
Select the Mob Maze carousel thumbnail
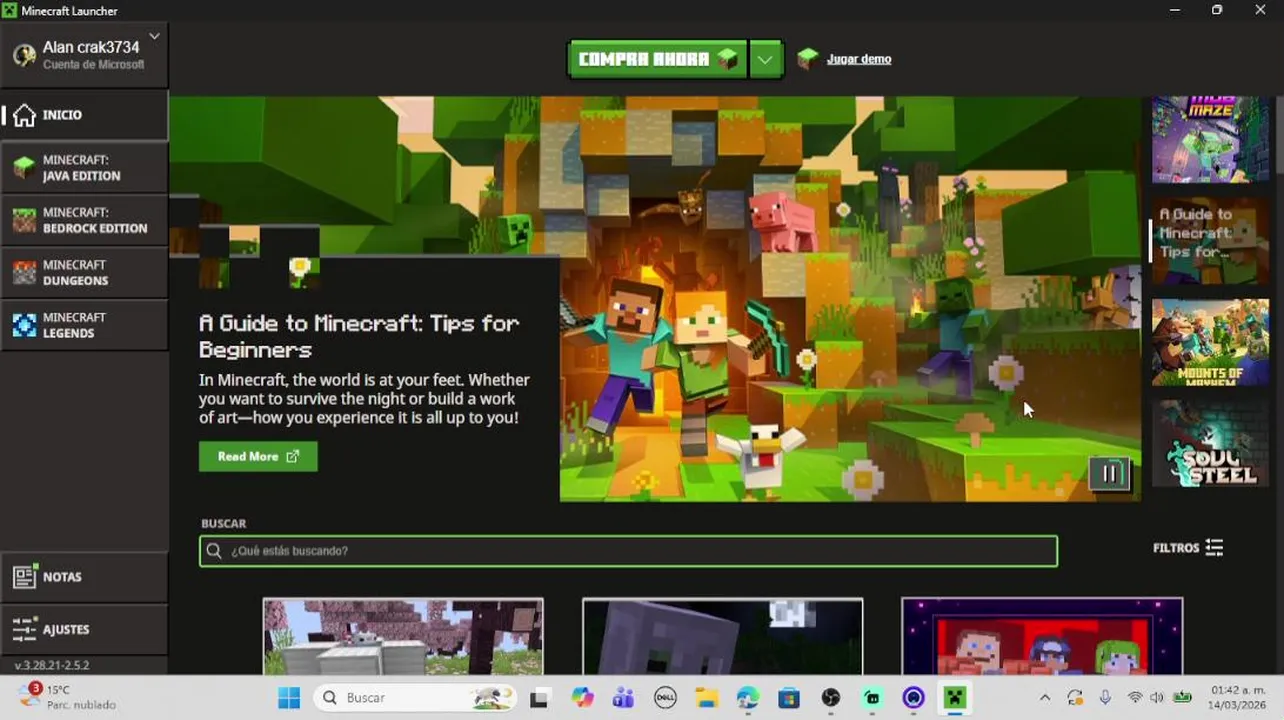click(1210, 139)
